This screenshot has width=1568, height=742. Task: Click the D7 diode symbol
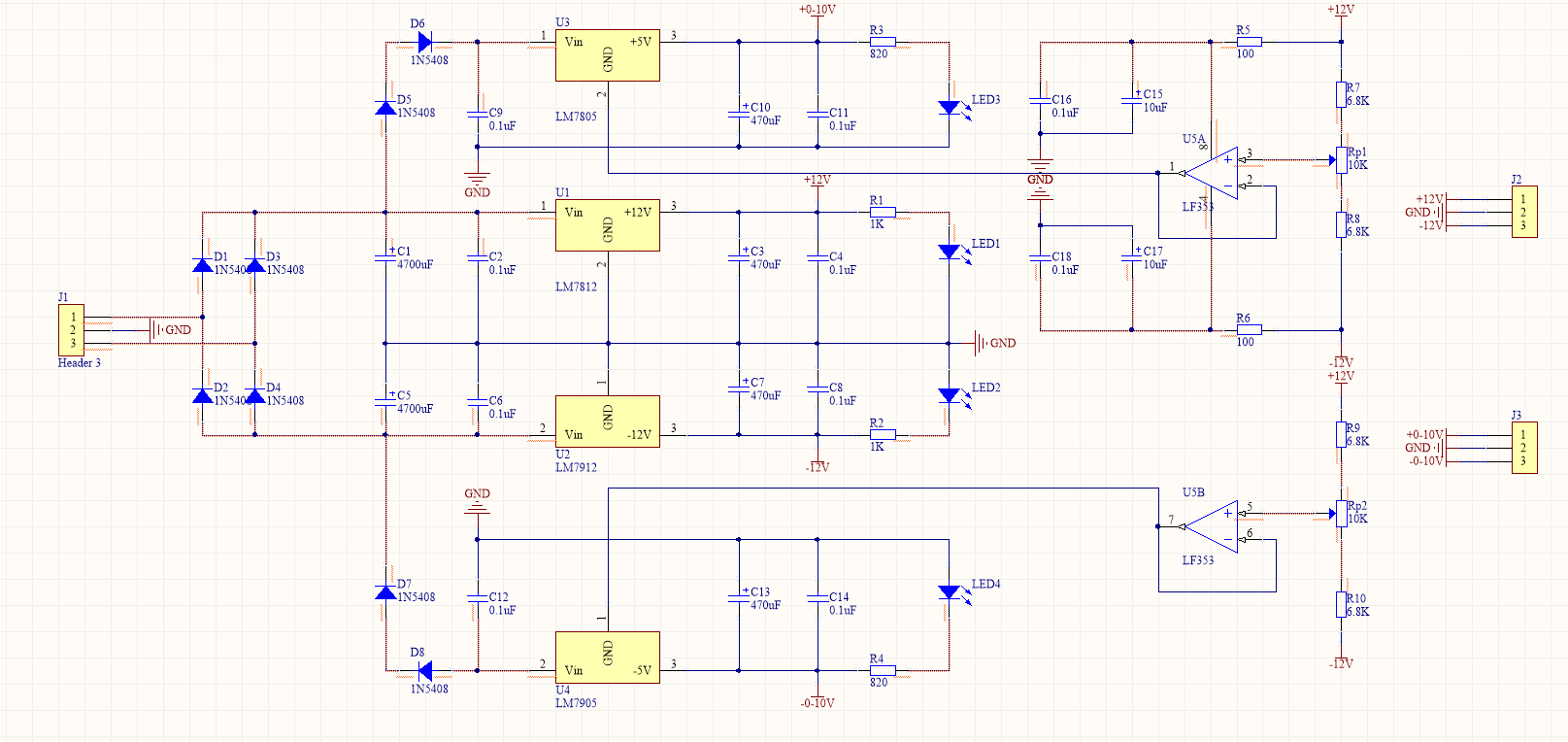coord(385,591)
